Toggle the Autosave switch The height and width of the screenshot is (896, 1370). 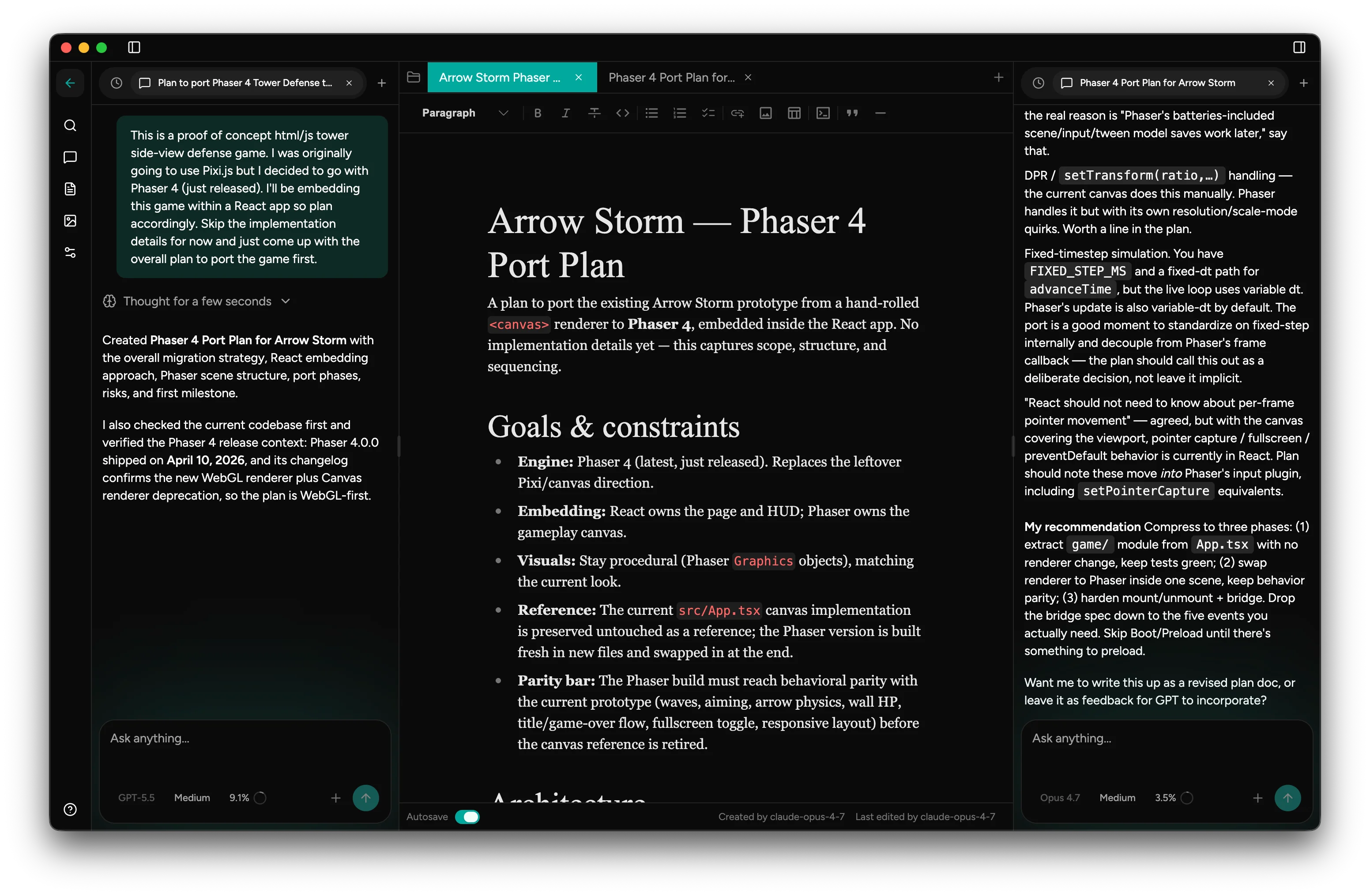click(x=467, y=817)
